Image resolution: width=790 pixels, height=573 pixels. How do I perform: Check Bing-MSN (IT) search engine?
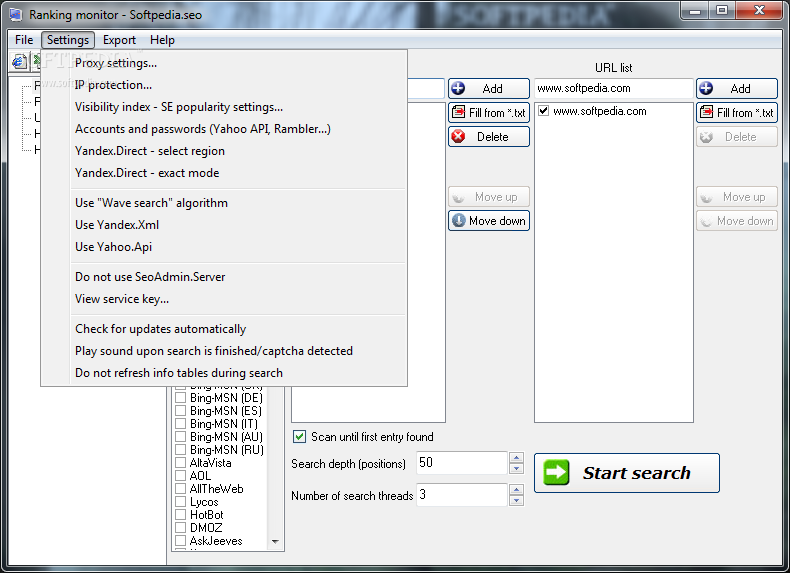pos(180,424)
